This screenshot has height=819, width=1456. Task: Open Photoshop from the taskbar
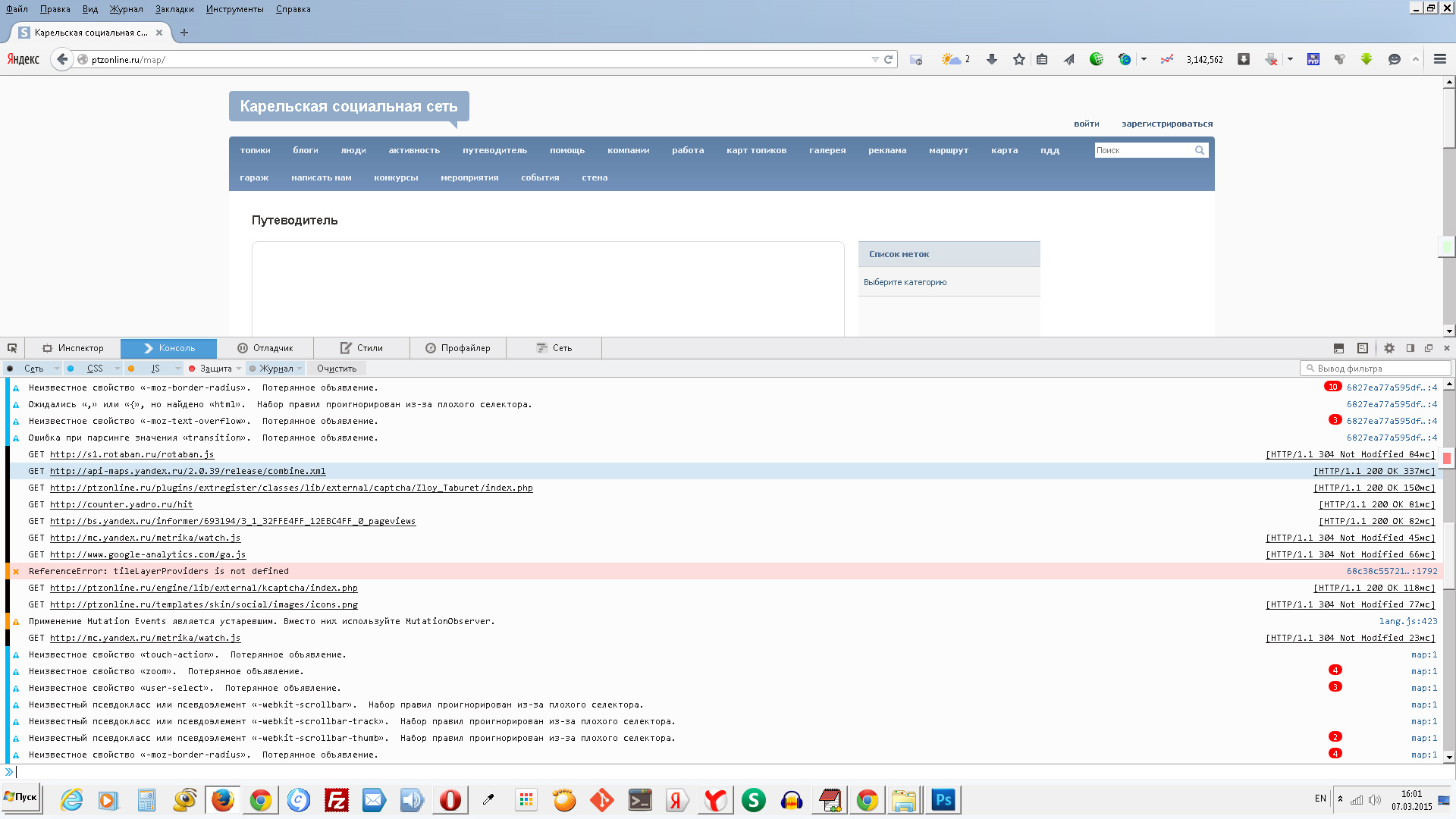(x=943, y=800)
